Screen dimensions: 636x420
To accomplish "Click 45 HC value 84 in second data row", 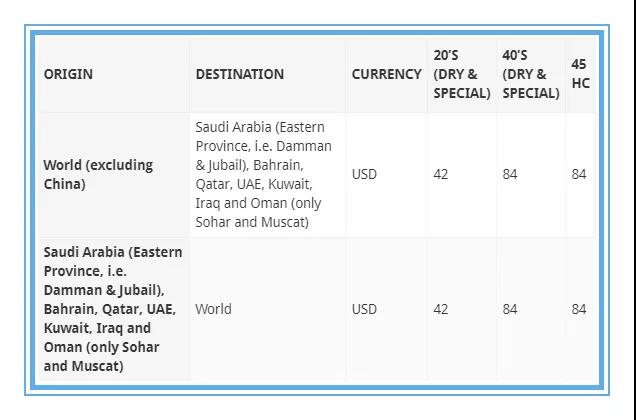I will [x=579, y=309].
